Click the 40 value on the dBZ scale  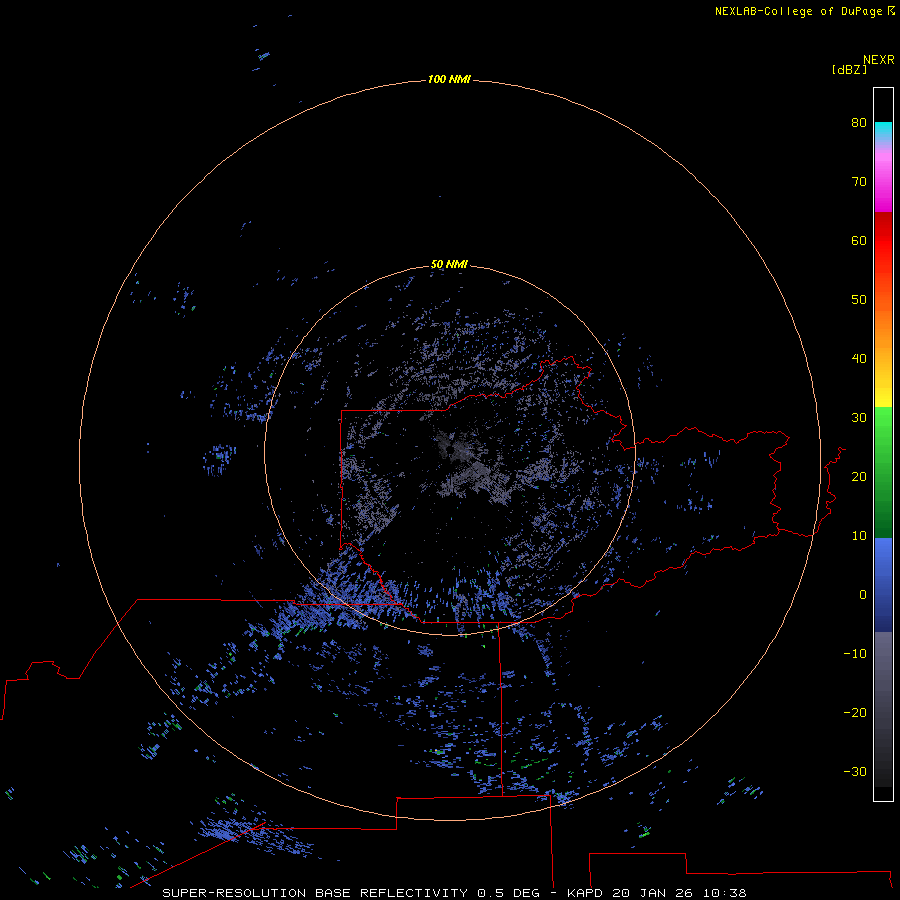point(859,359)
